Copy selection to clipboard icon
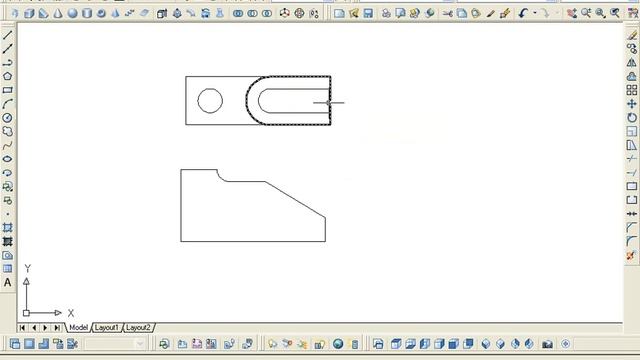The width and height of the screenshot is (640, 360). (x=462, y=13)
